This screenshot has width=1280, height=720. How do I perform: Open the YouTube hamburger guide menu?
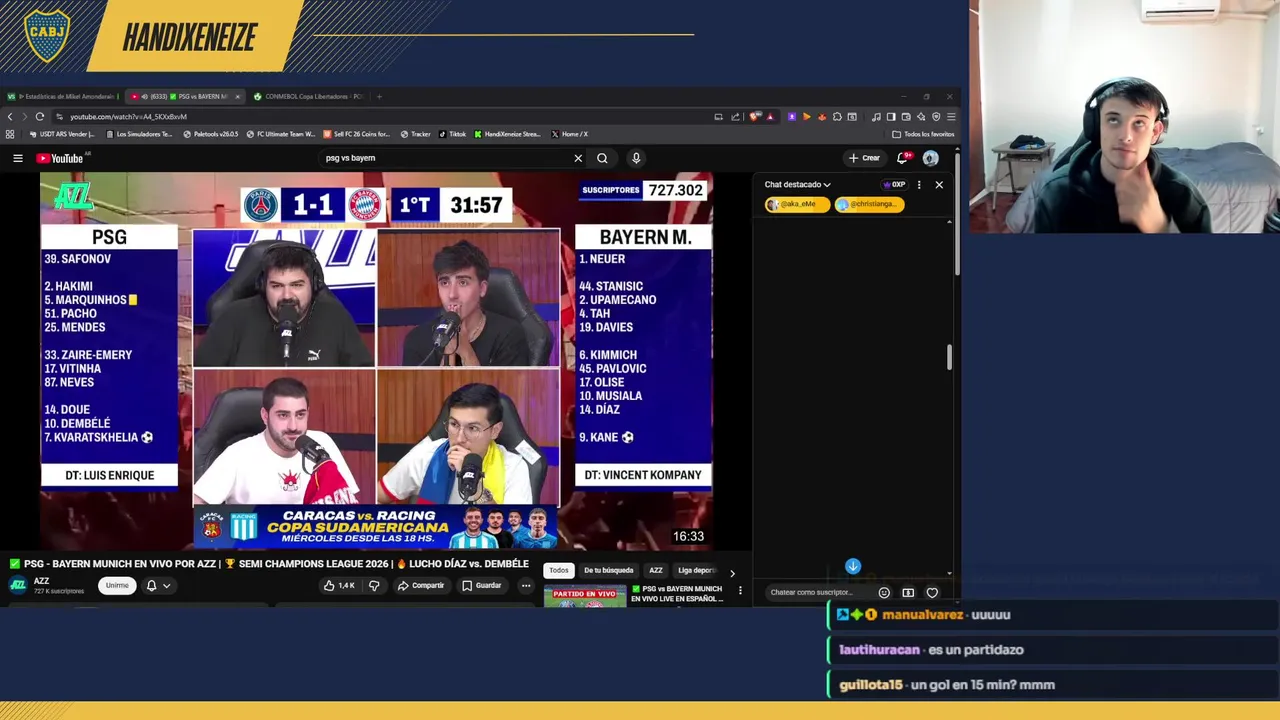point(17,158)
